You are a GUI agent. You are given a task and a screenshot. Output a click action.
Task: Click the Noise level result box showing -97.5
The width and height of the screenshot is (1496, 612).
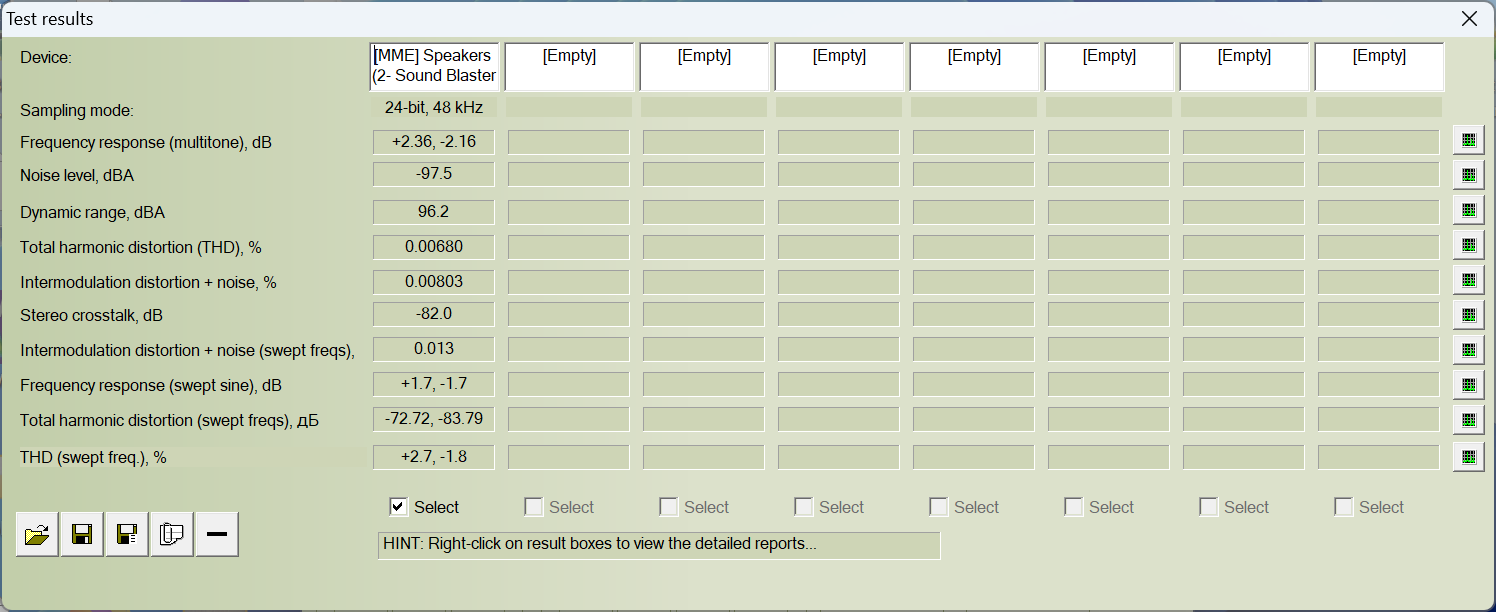[x=434, y=174]
